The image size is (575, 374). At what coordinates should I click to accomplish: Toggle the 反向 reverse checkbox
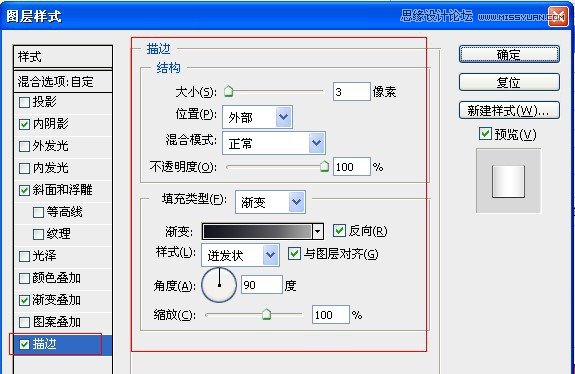click(x=339, y=231)
